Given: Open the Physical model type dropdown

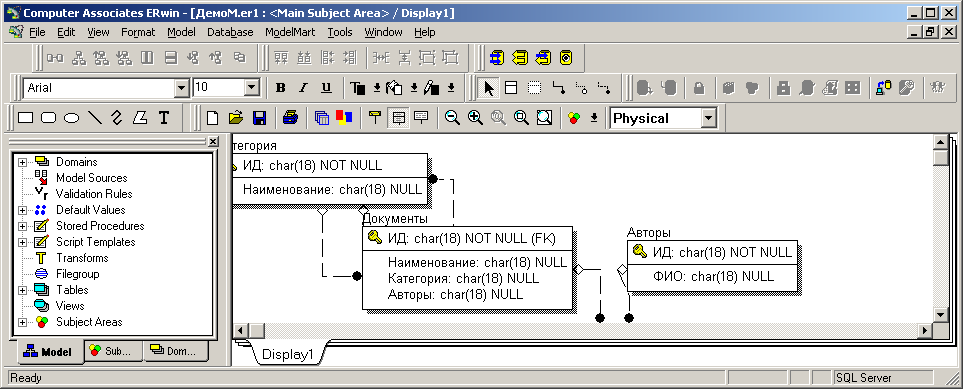Looking at the screenshot, I should [709, 118].
